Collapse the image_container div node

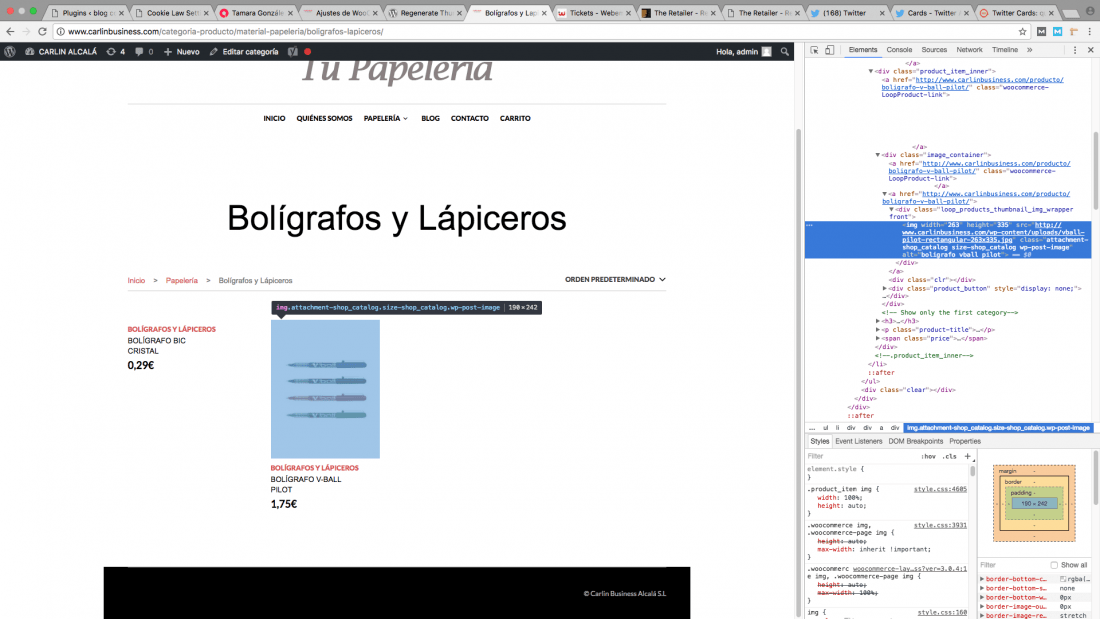pos(878,155)
